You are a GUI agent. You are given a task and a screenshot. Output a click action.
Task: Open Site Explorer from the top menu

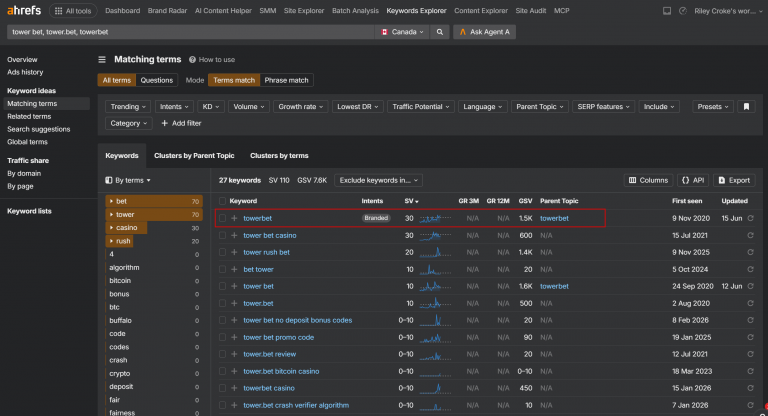(x=304, y=11)
